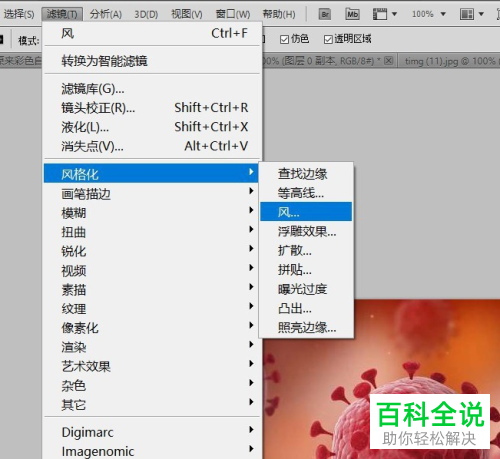Choose 转换为智能滤镜
The width and height of the screenshot is (500, 459).
(x=152, y=61)
